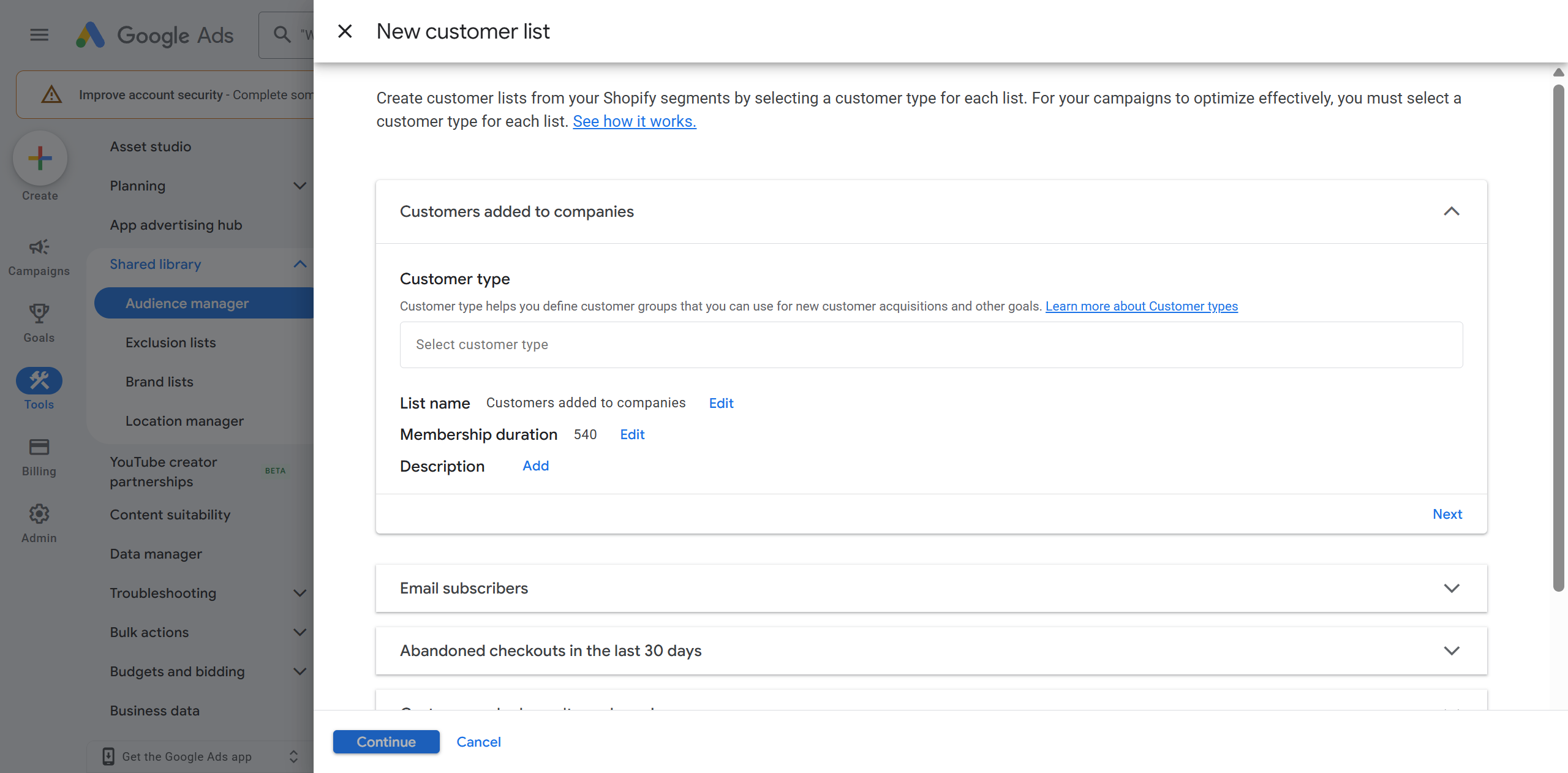1568x773 pixels.
Task: Open Exclusion lists
Action: point(171,342)
